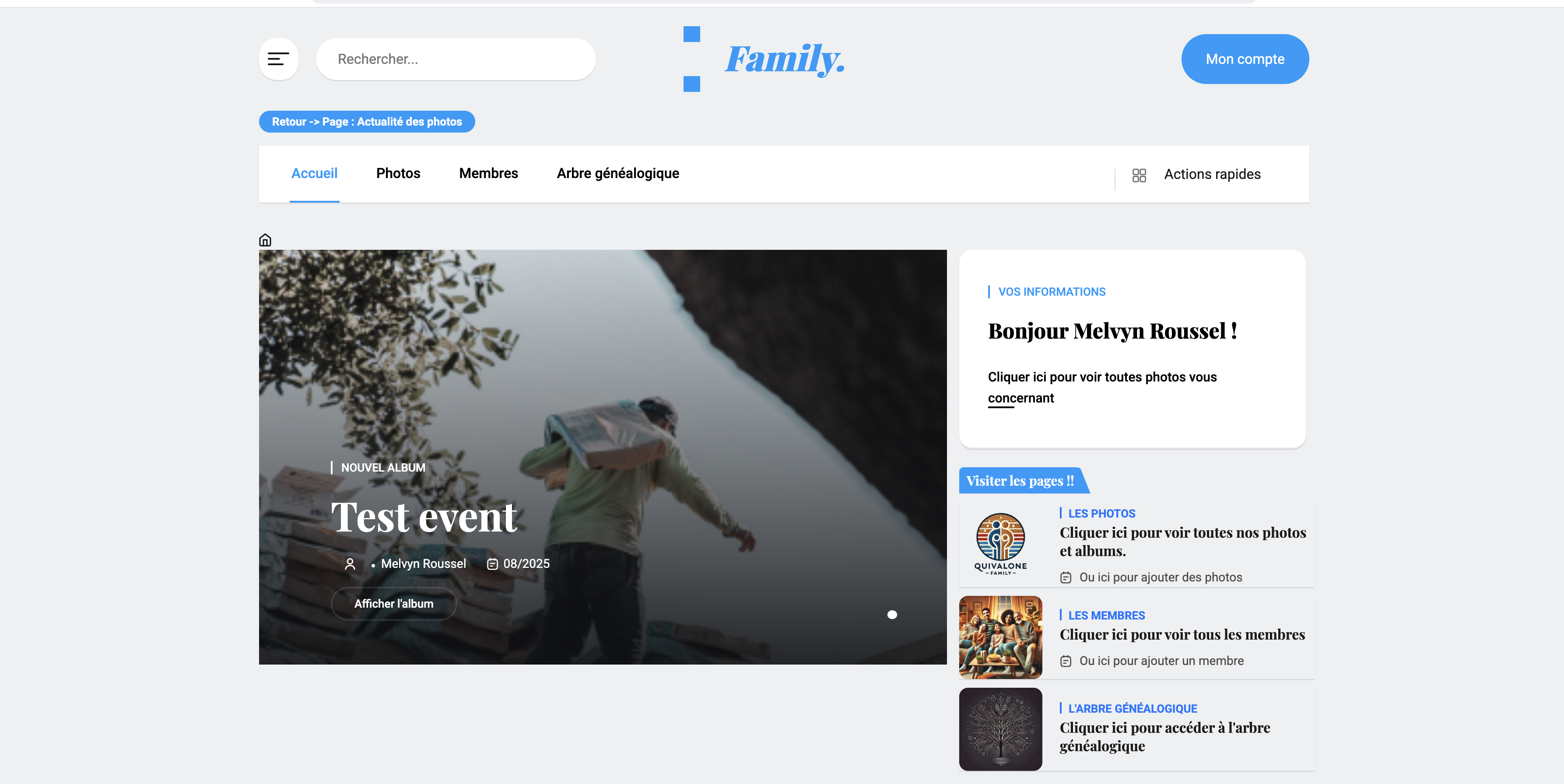Open the Mon compte menu
Viewport: 1564px width, 784px height.
pos(1244,59)
